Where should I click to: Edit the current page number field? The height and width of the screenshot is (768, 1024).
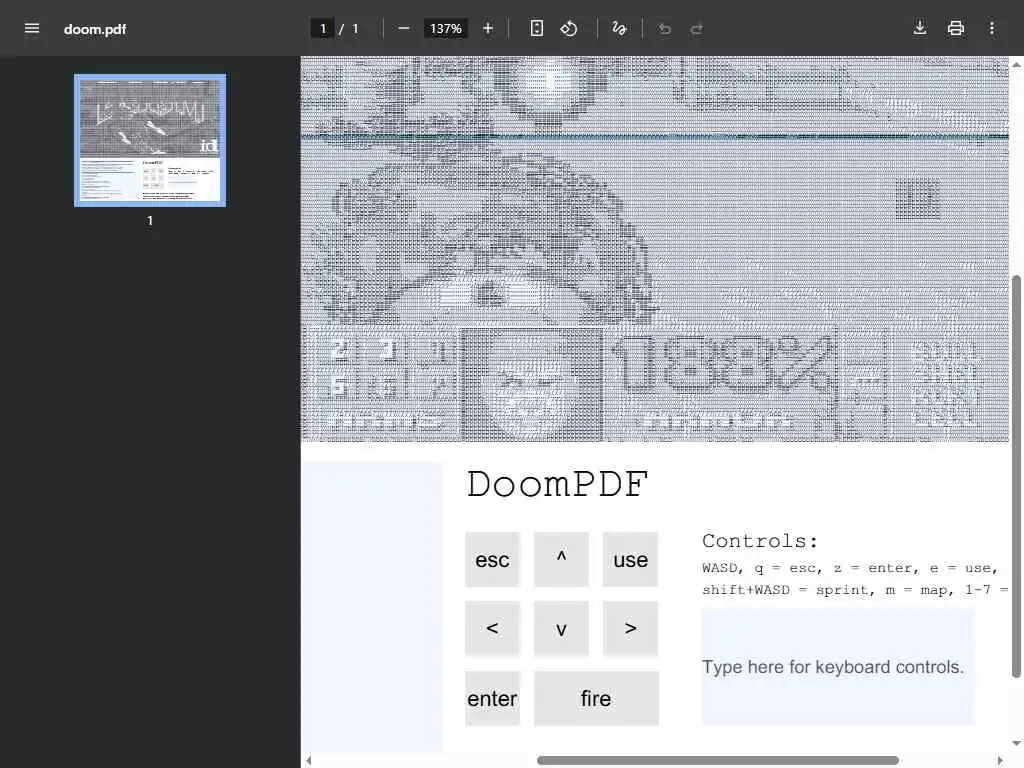tap(323, 29)
